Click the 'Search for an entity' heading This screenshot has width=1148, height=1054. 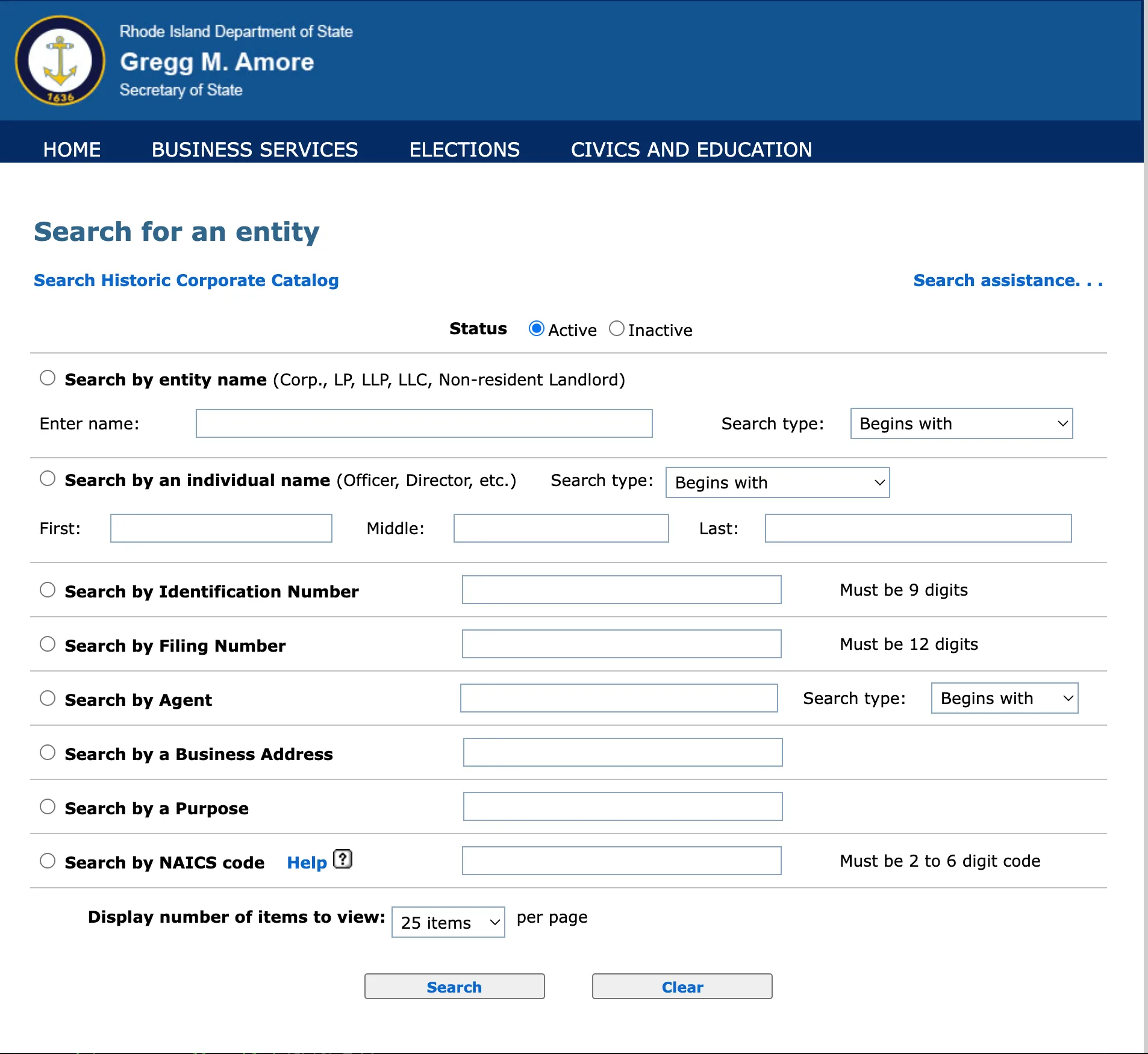[176, 232]
